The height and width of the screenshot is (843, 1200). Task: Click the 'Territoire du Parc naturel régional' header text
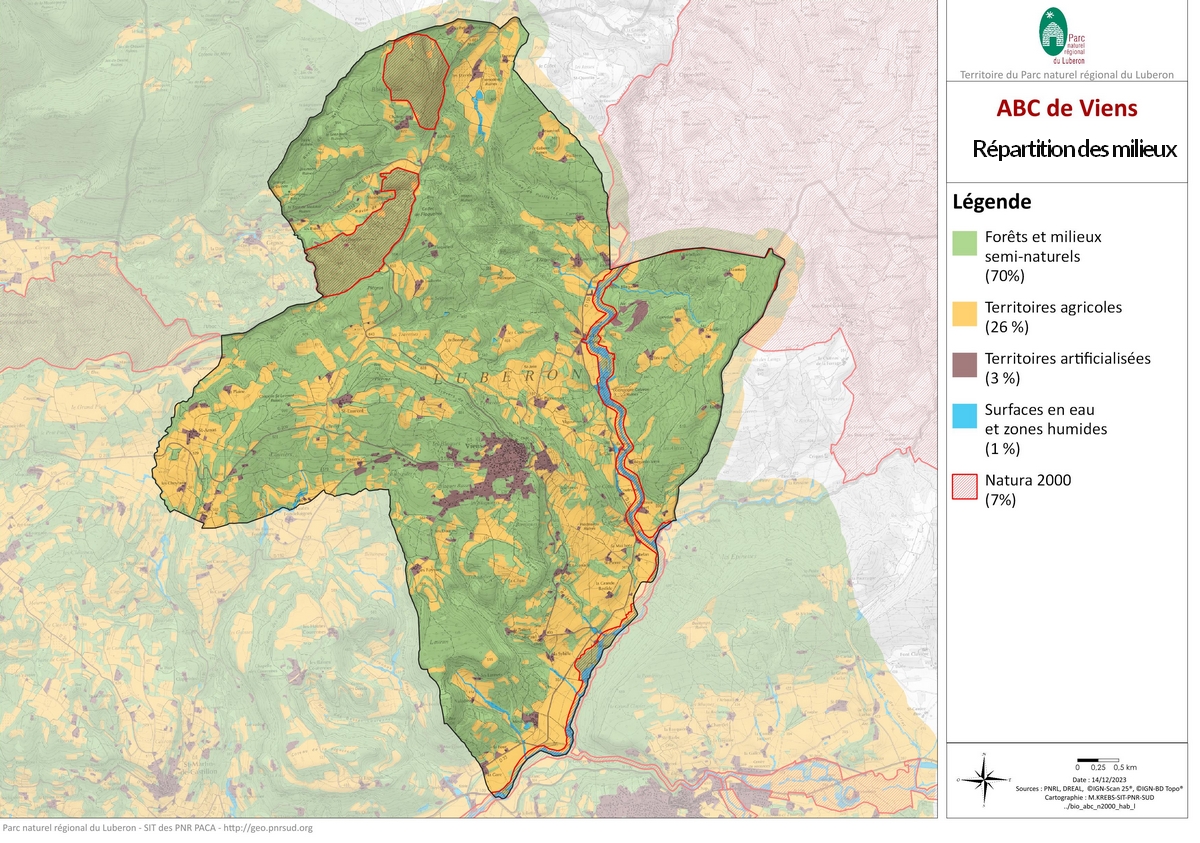pos(1065,75)
